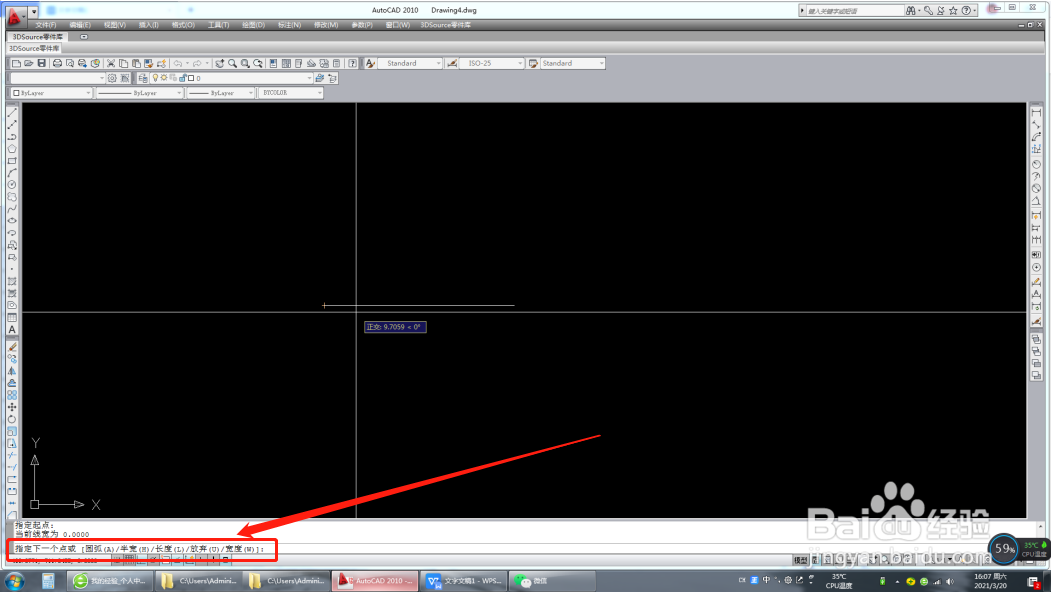Save the drawing with the floppy disk icon
Screen dimensions: 1052x593
point(42,63)
